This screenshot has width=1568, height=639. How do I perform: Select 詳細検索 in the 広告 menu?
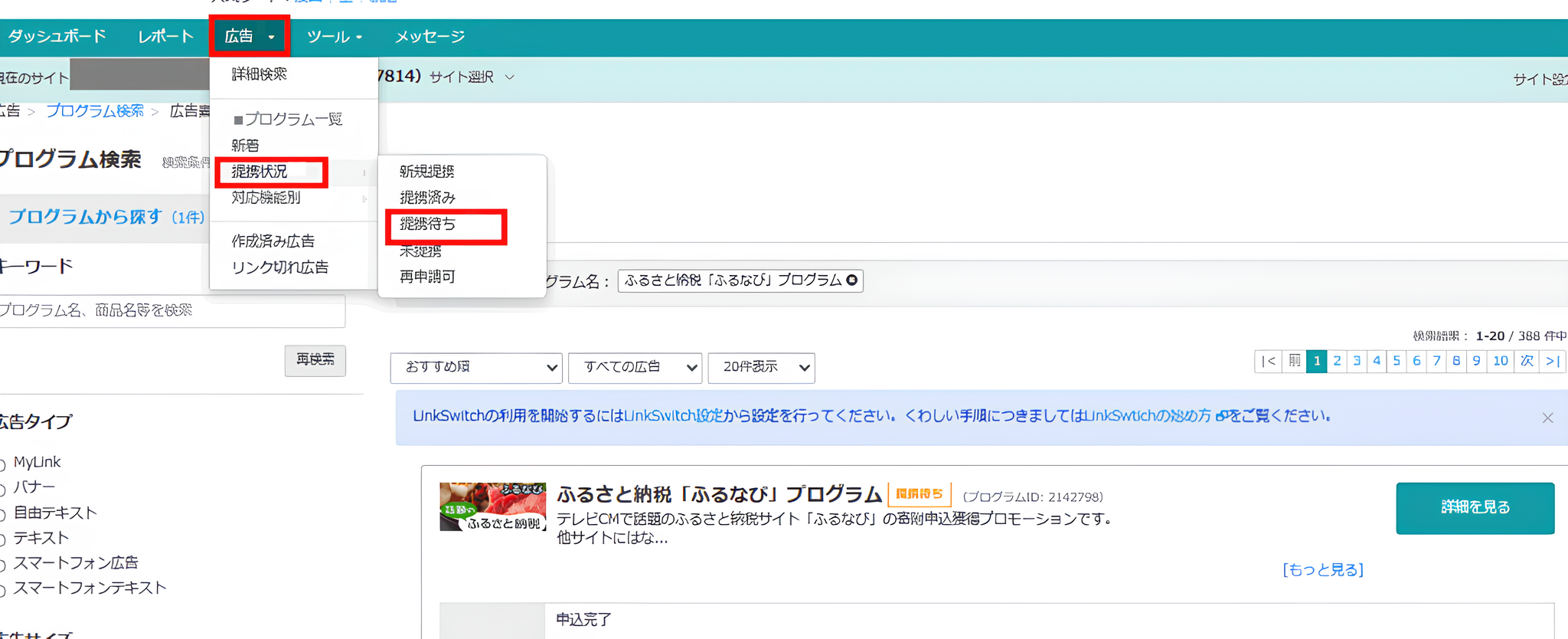tap(260, 74)
